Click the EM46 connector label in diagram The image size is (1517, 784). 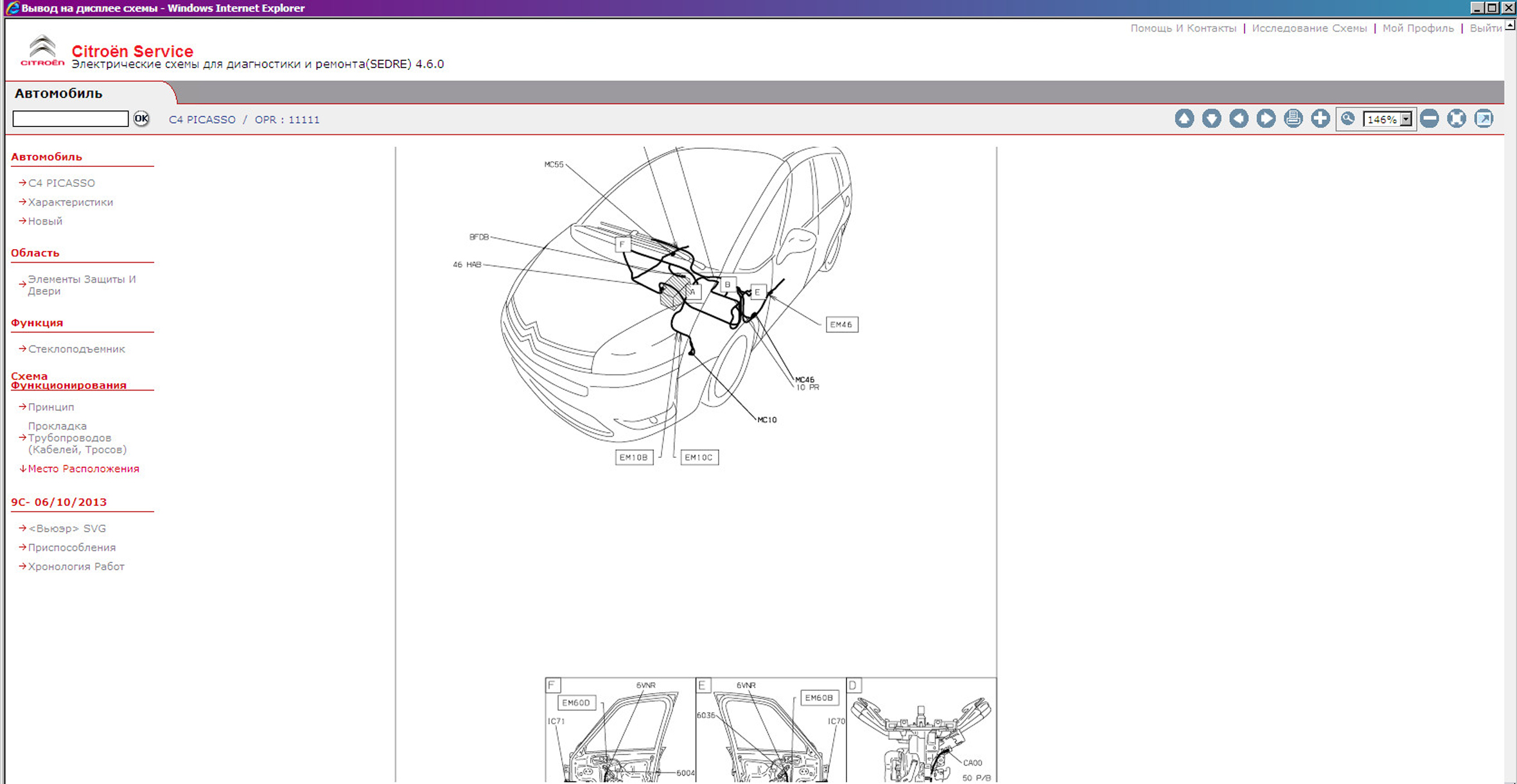pyautogui.click(x=841, y=325)
